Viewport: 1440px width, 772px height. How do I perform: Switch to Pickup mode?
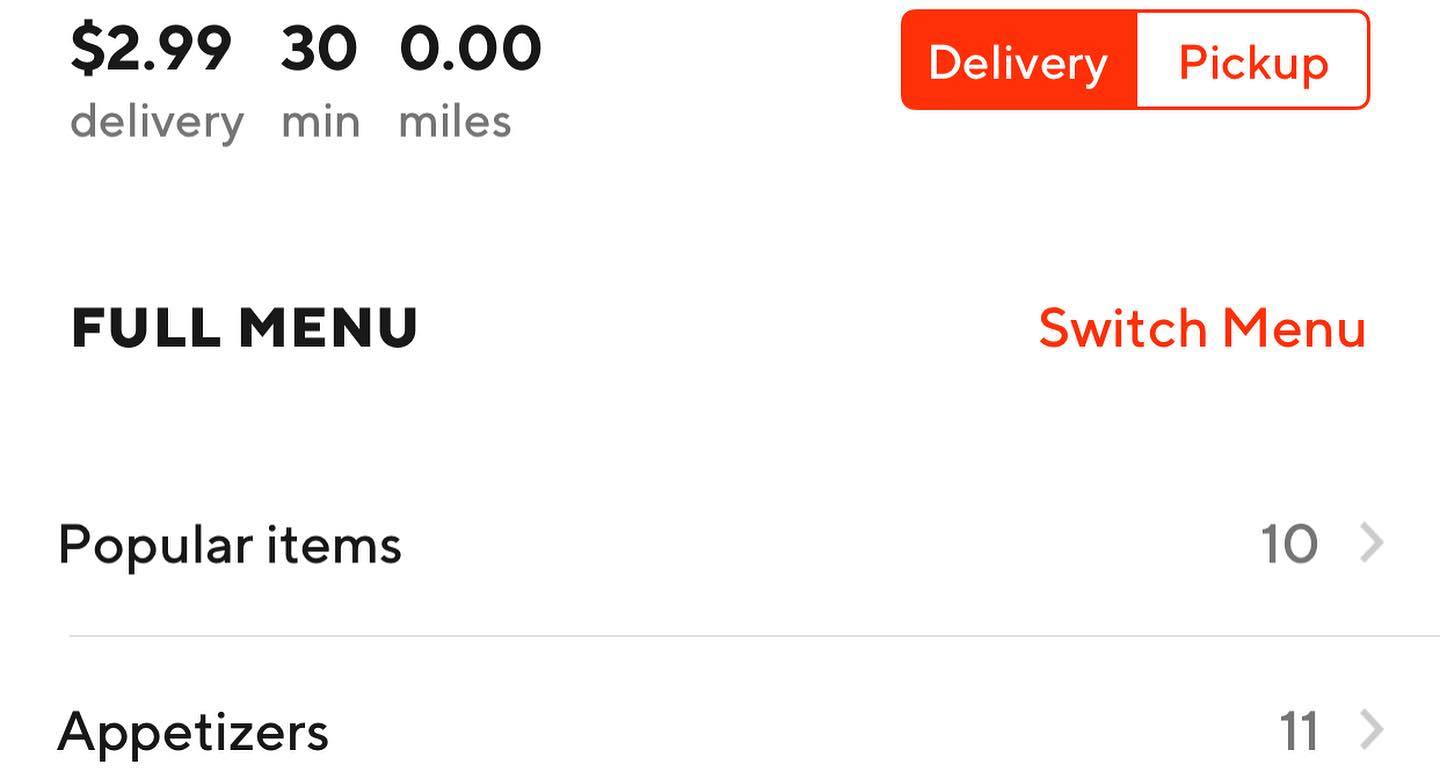click(x=1252, y=62)
